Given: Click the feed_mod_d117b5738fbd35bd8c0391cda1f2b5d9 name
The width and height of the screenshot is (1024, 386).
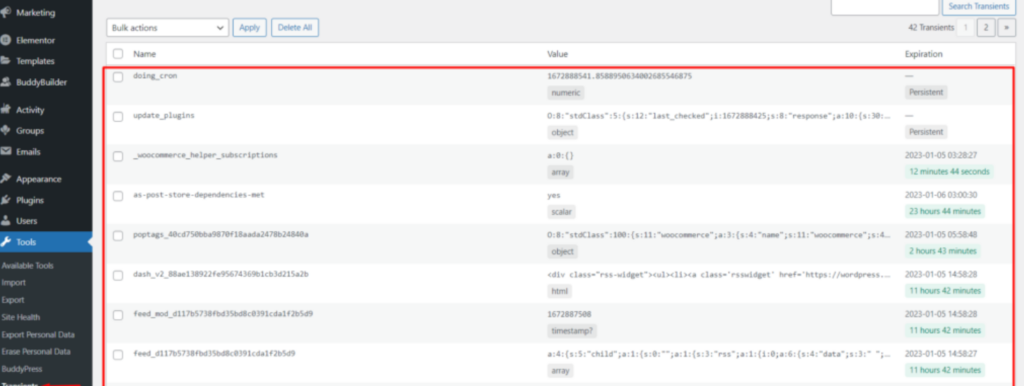Looking at the screenshot, I should click(223, 314).
